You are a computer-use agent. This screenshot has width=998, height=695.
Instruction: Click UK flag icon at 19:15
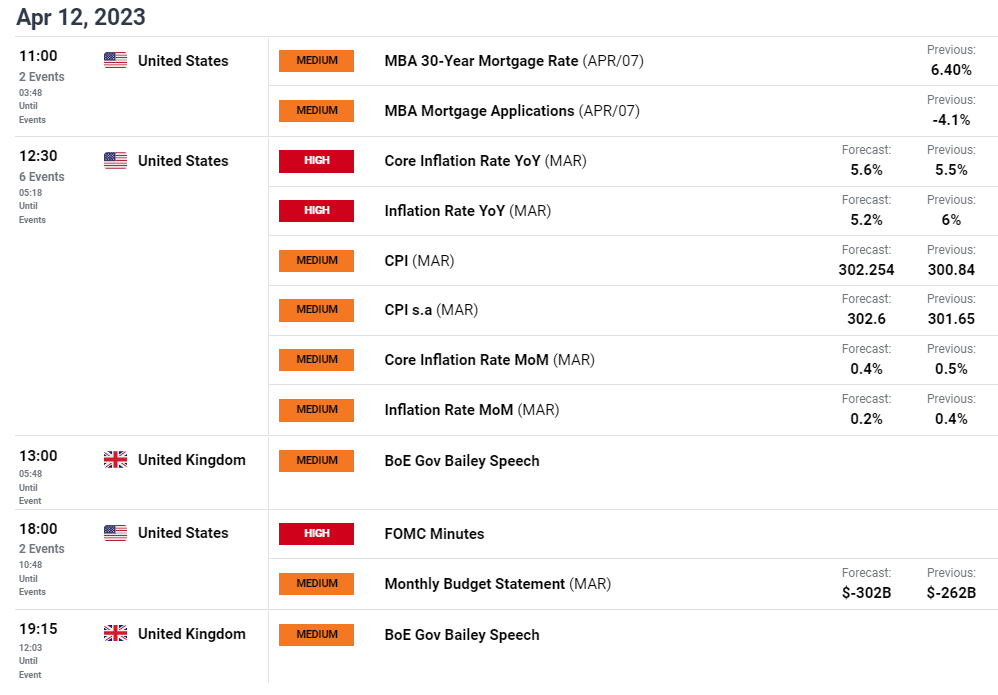pos(115,633)
